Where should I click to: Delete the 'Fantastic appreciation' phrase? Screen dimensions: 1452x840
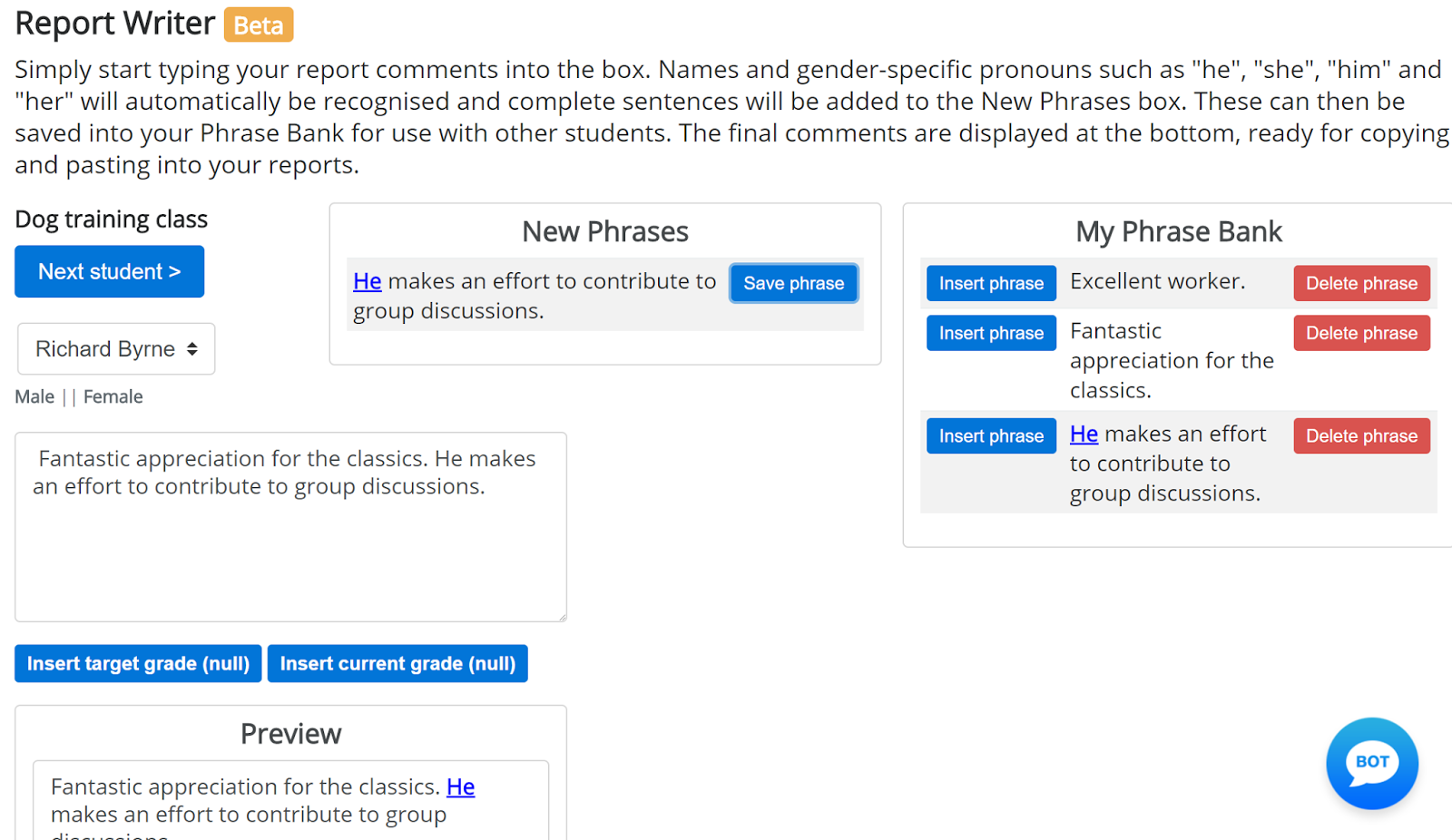coord(1361,333)
